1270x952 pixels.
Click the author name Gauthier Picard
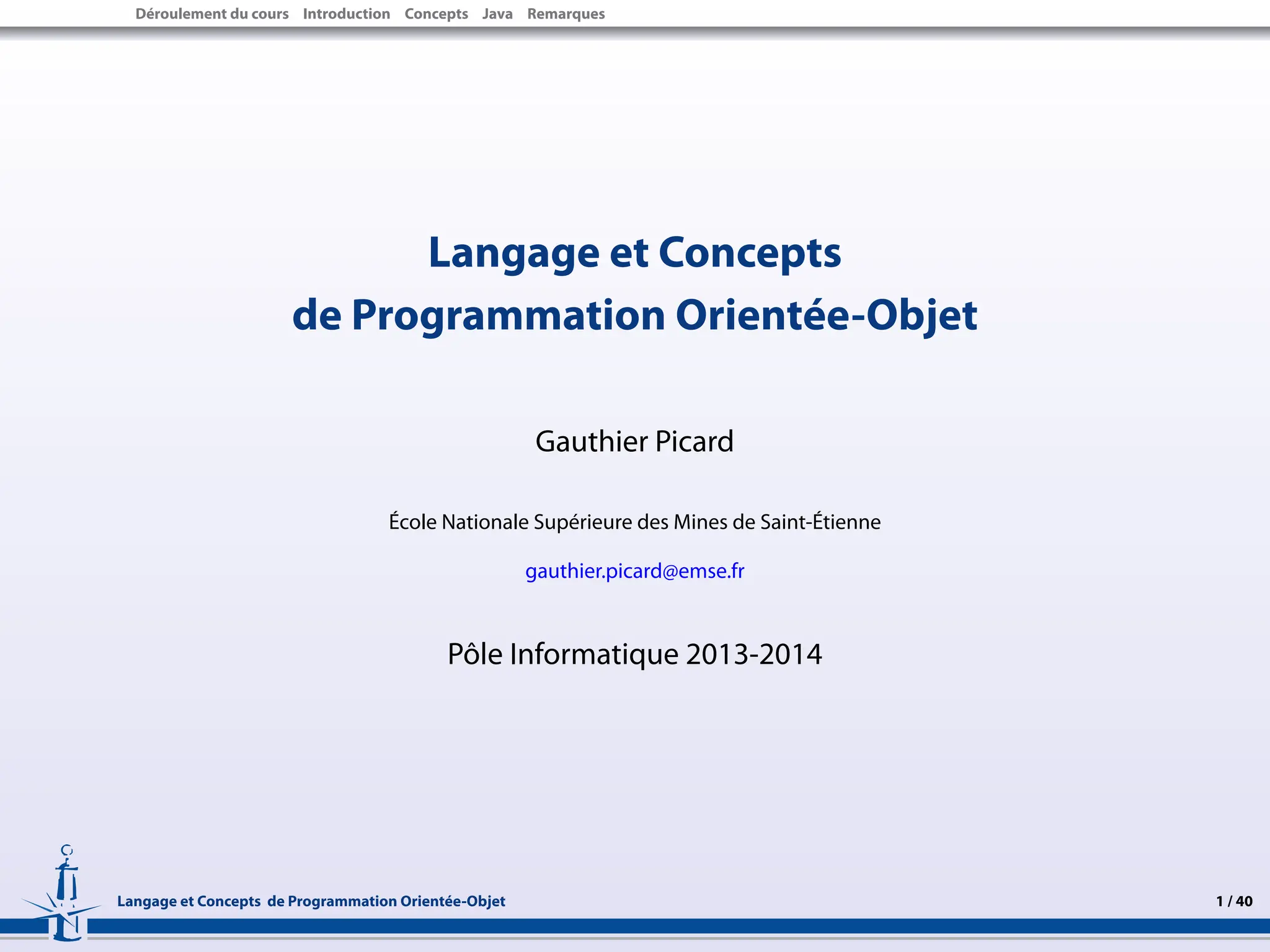634,442
